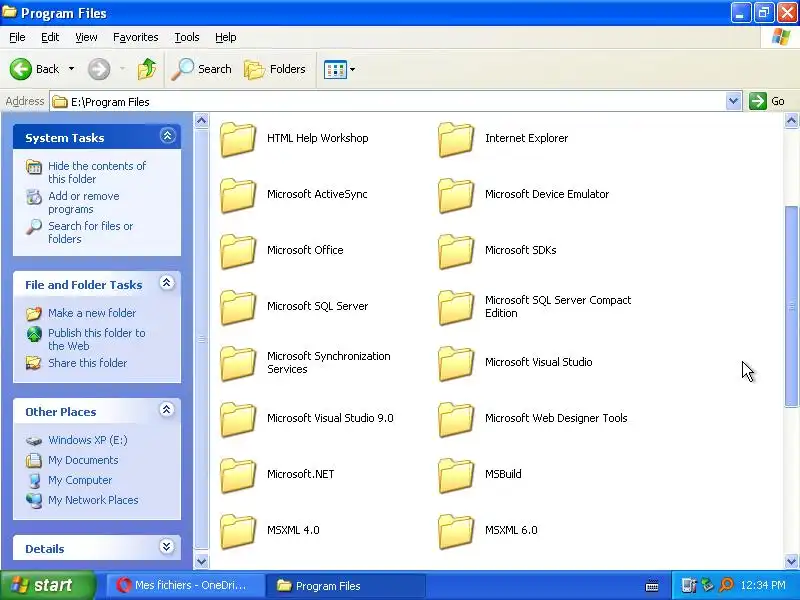Screen dimensions: 800x600
Task: Click the green Back arrow icon
Action: click(x=21, y=69)
